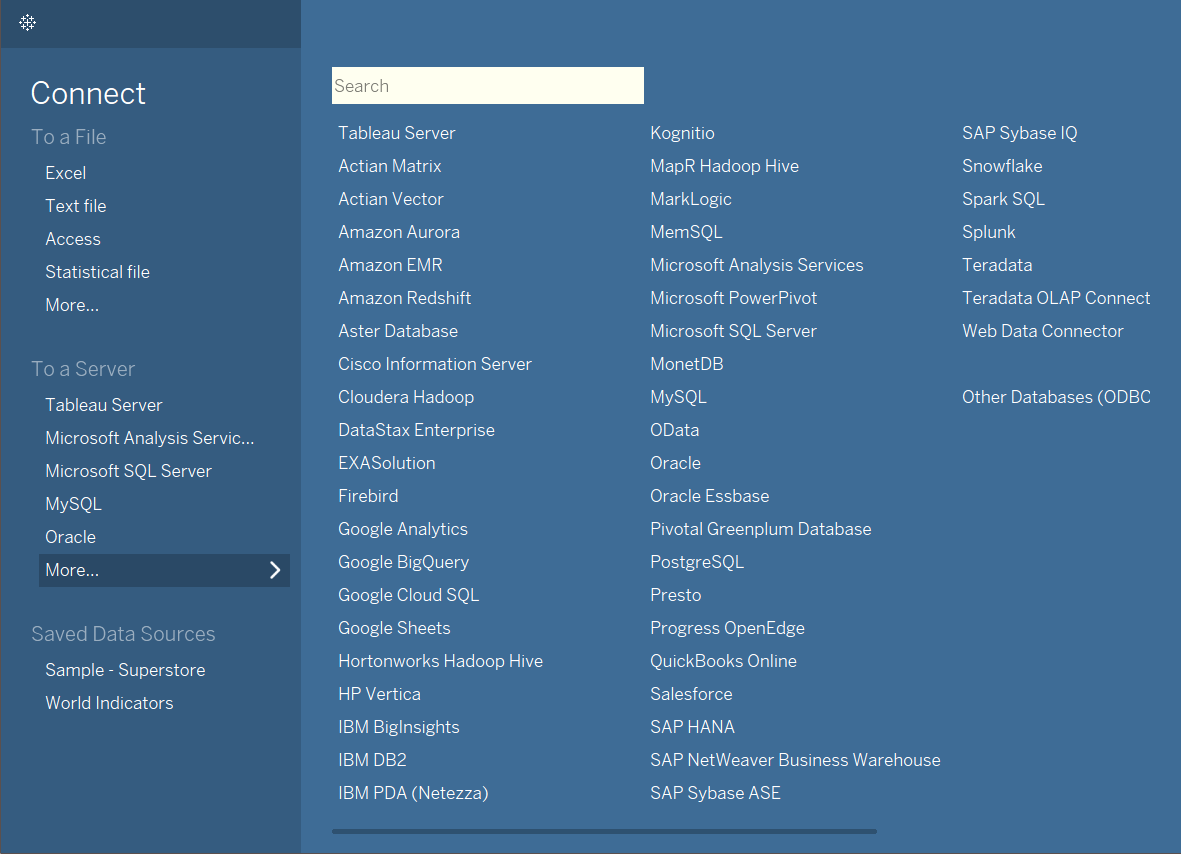The height and width of the screenshot is (854, 1181).
Task: Connect to Cloudera Hadoop
Action: click(406, 397)
